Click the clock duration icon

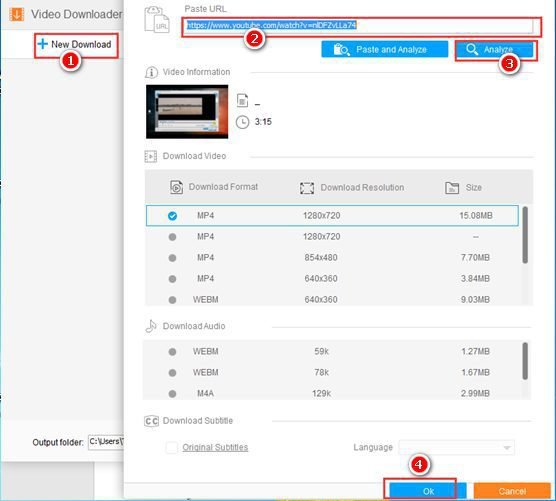[x=243, y=122]
